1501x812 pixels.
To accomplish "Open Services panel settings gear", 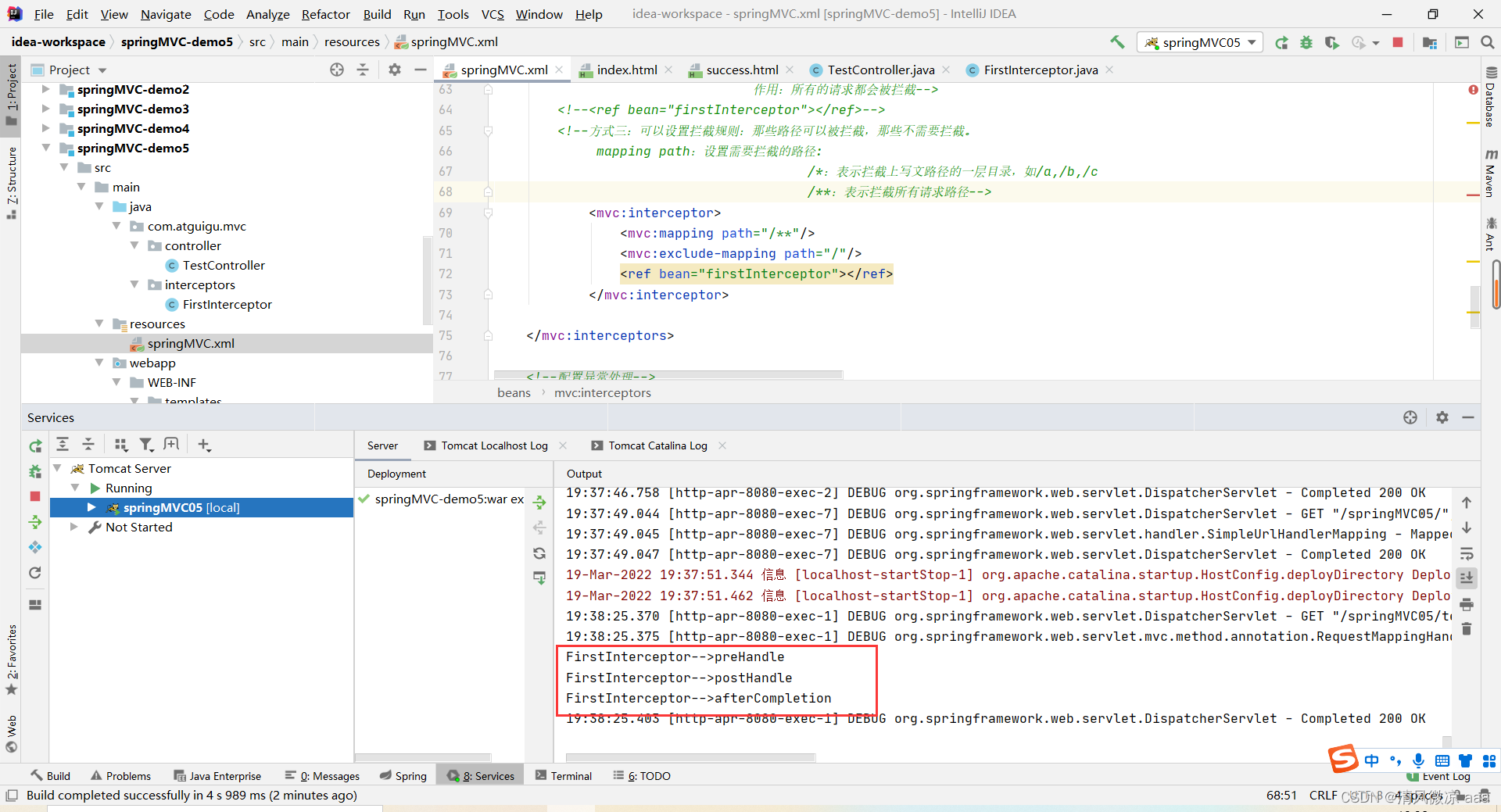I will coord(1442,417).
